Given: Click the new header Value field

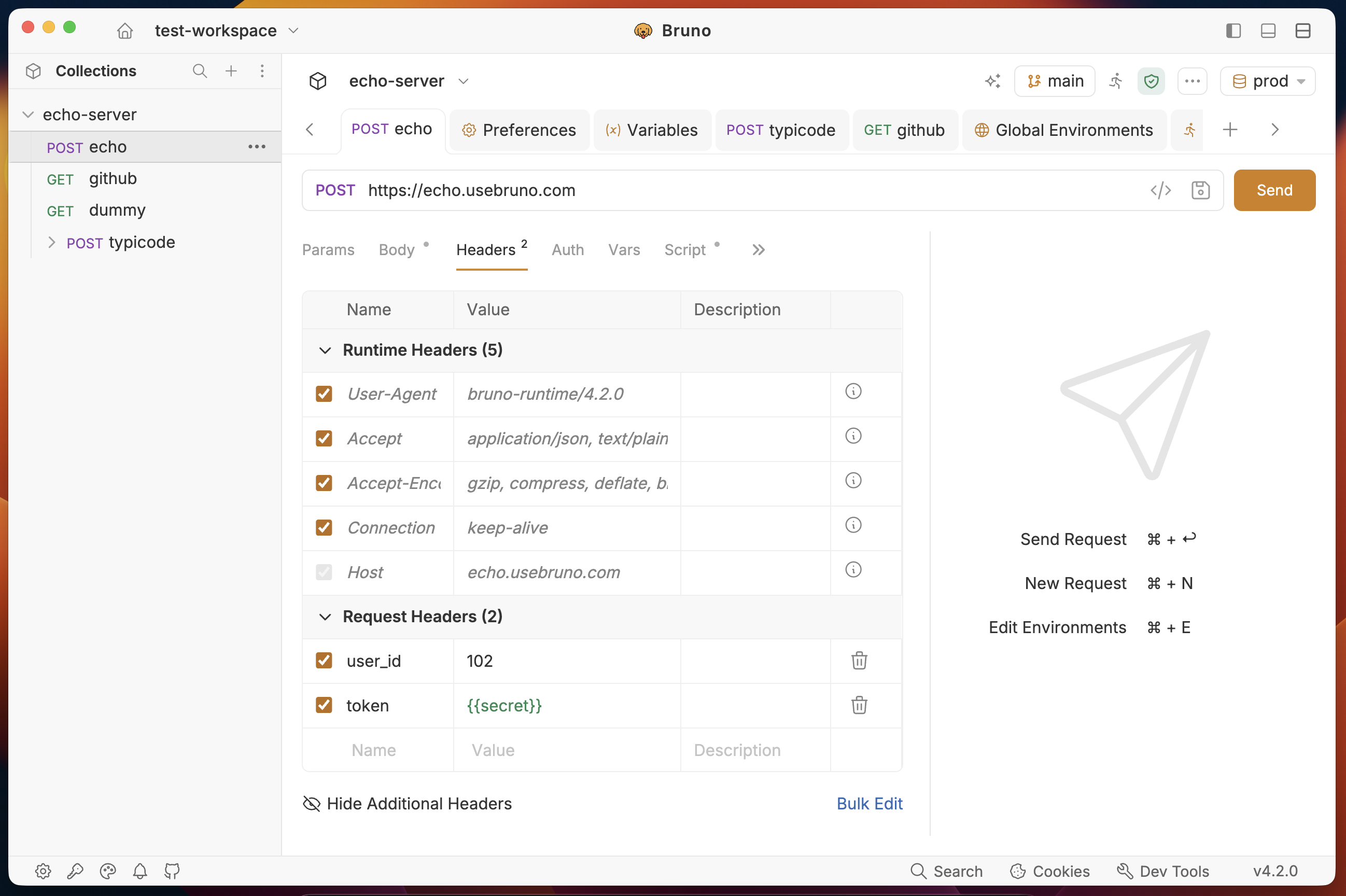Looking at the screenshot, I should click(567, 750).
